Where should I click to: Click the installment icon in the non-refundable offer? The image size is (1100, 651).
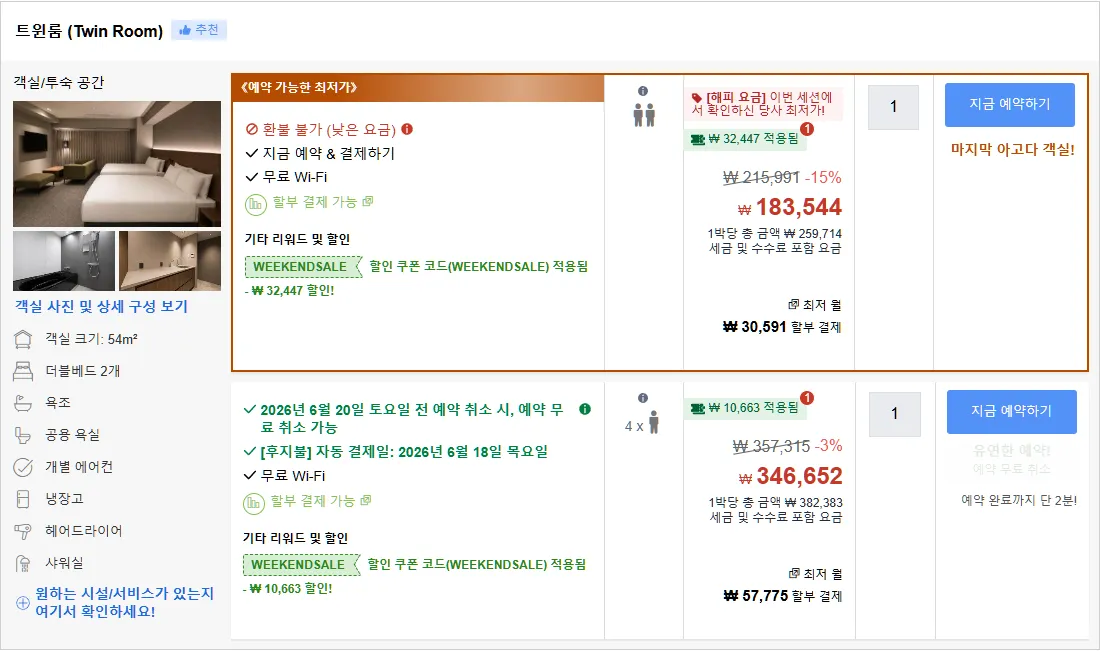click(x=255, y=204)
